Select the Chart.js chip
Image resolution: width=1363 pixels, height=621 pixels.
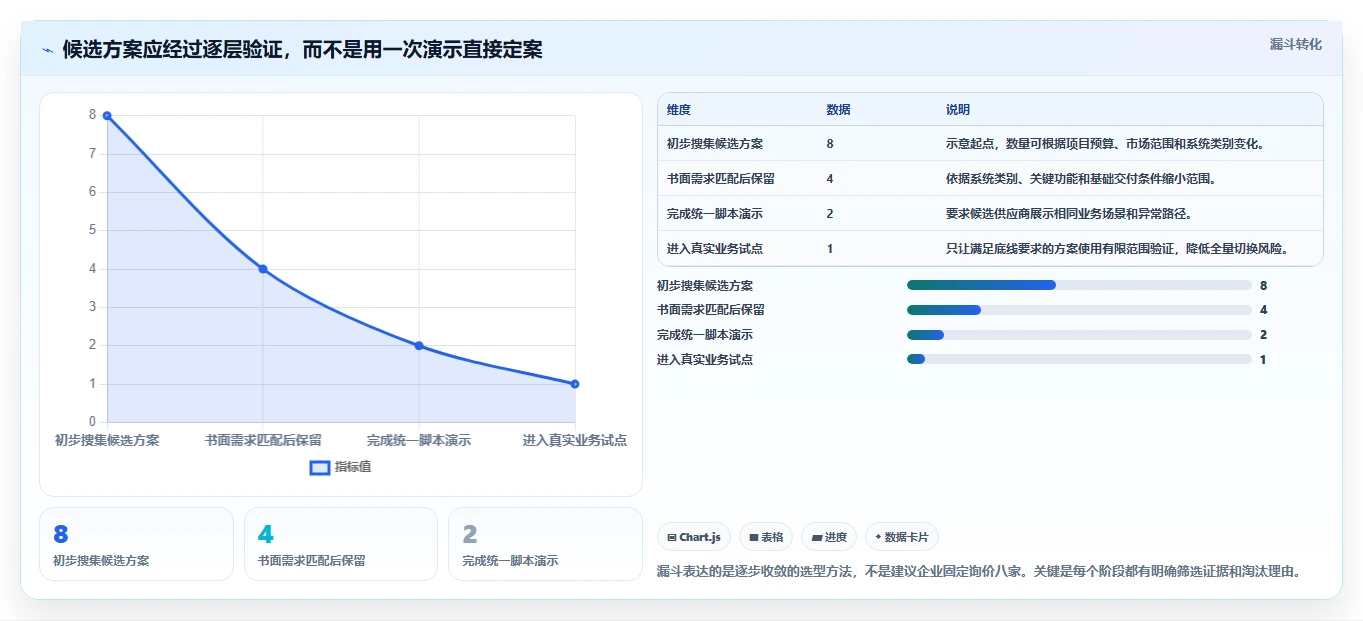click(694, 537)
